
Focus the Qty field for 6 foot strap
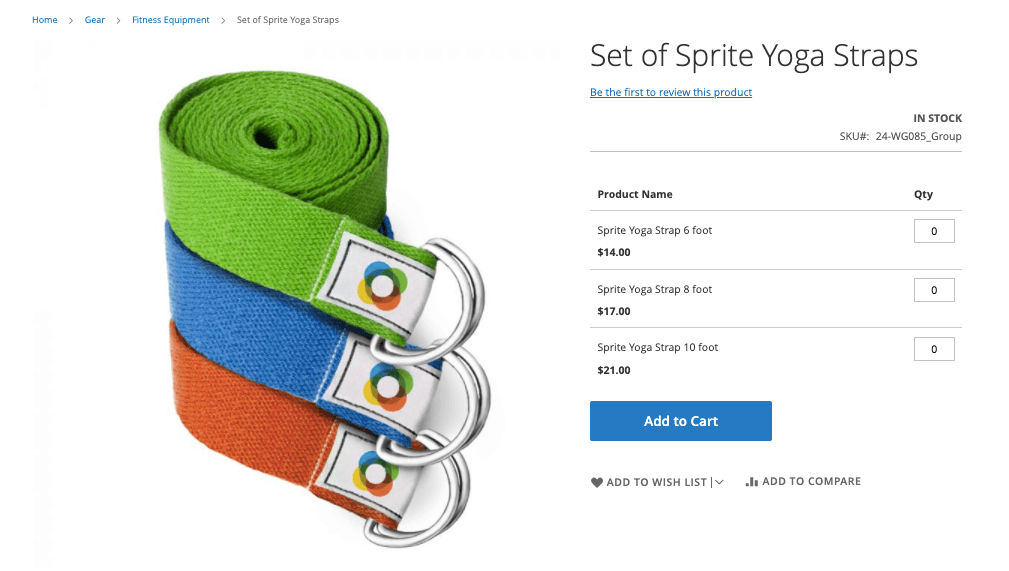pyautogui.click(x=934, y=232)
